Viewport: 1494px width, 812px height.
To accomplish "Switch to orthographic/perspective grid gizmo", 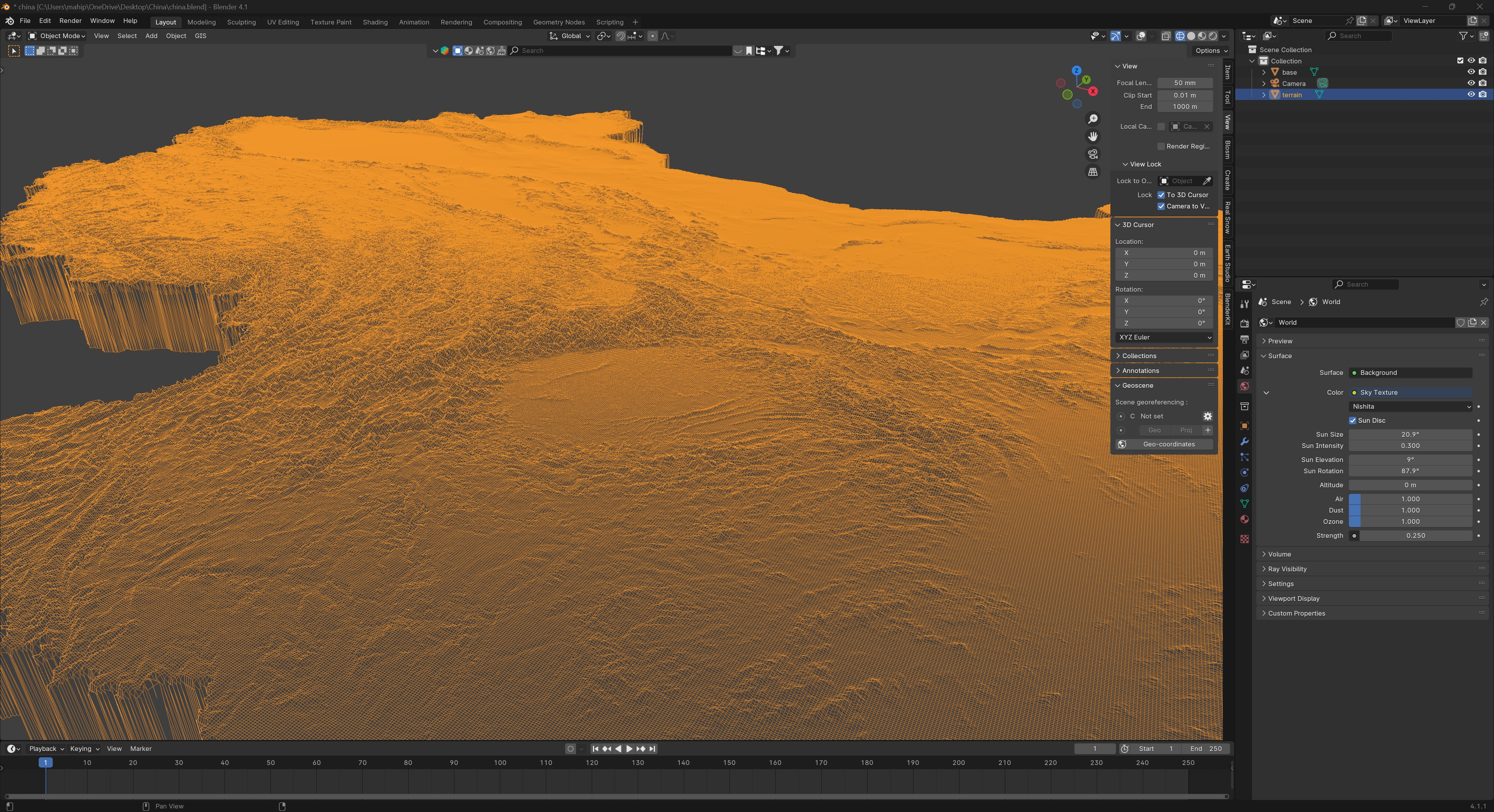I will point(1092,172).
